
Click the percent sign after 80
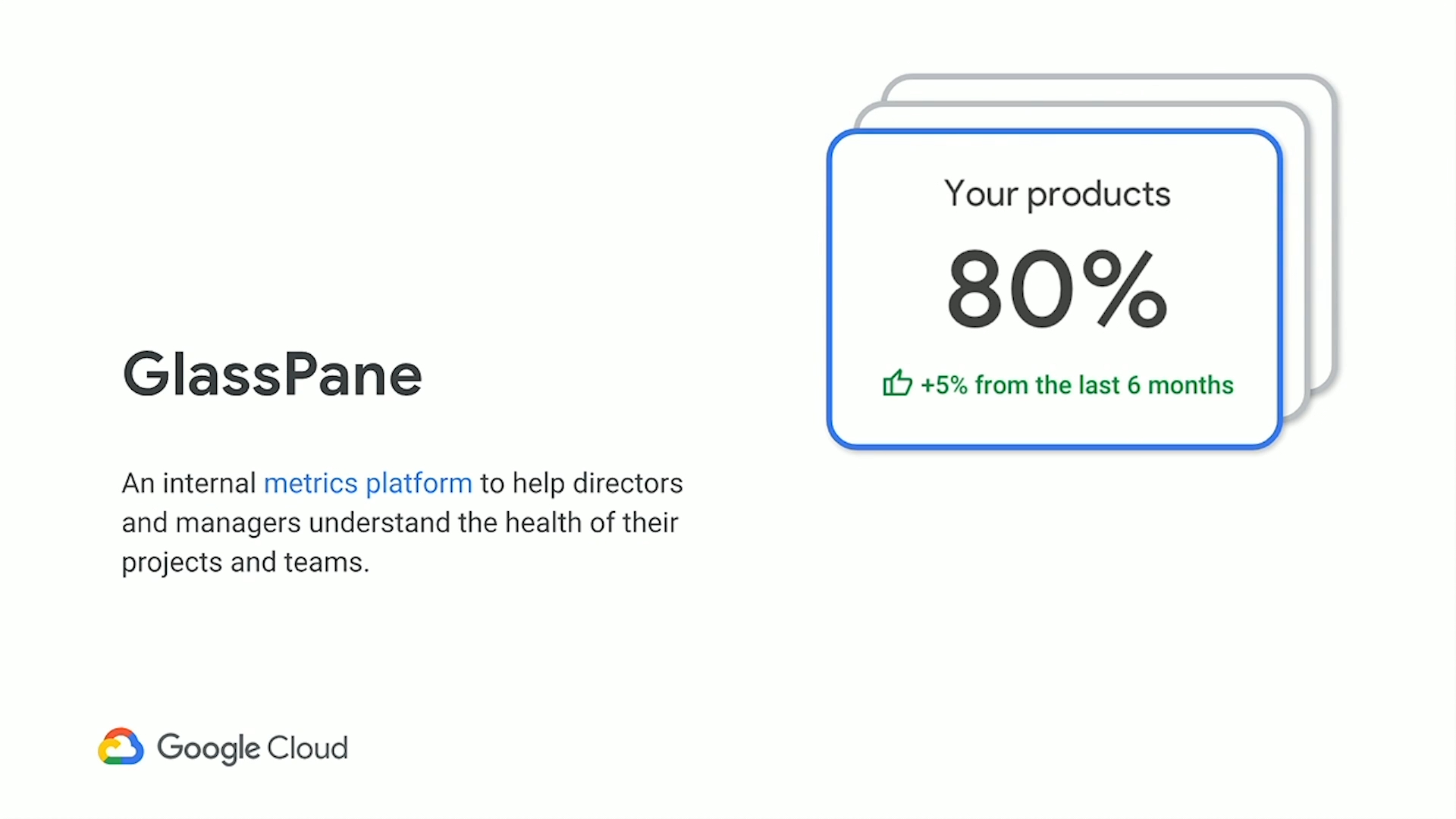[x=1124, y=290]
